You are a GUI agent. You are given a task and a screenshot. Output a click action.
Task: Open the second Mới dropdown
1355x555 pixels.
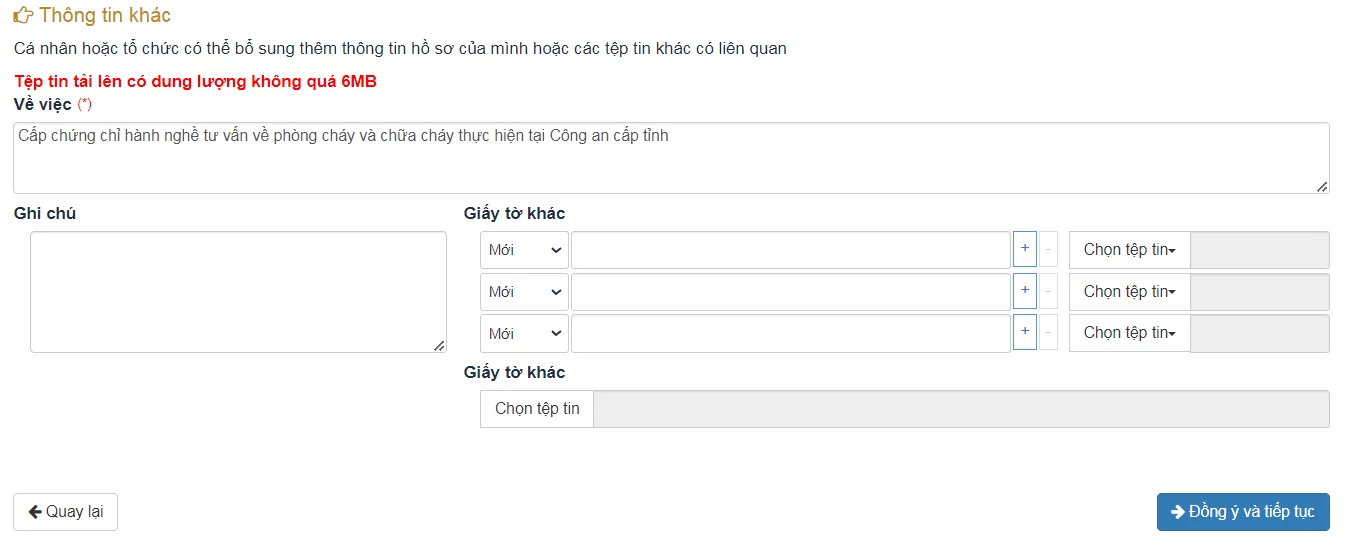[524, 292]
